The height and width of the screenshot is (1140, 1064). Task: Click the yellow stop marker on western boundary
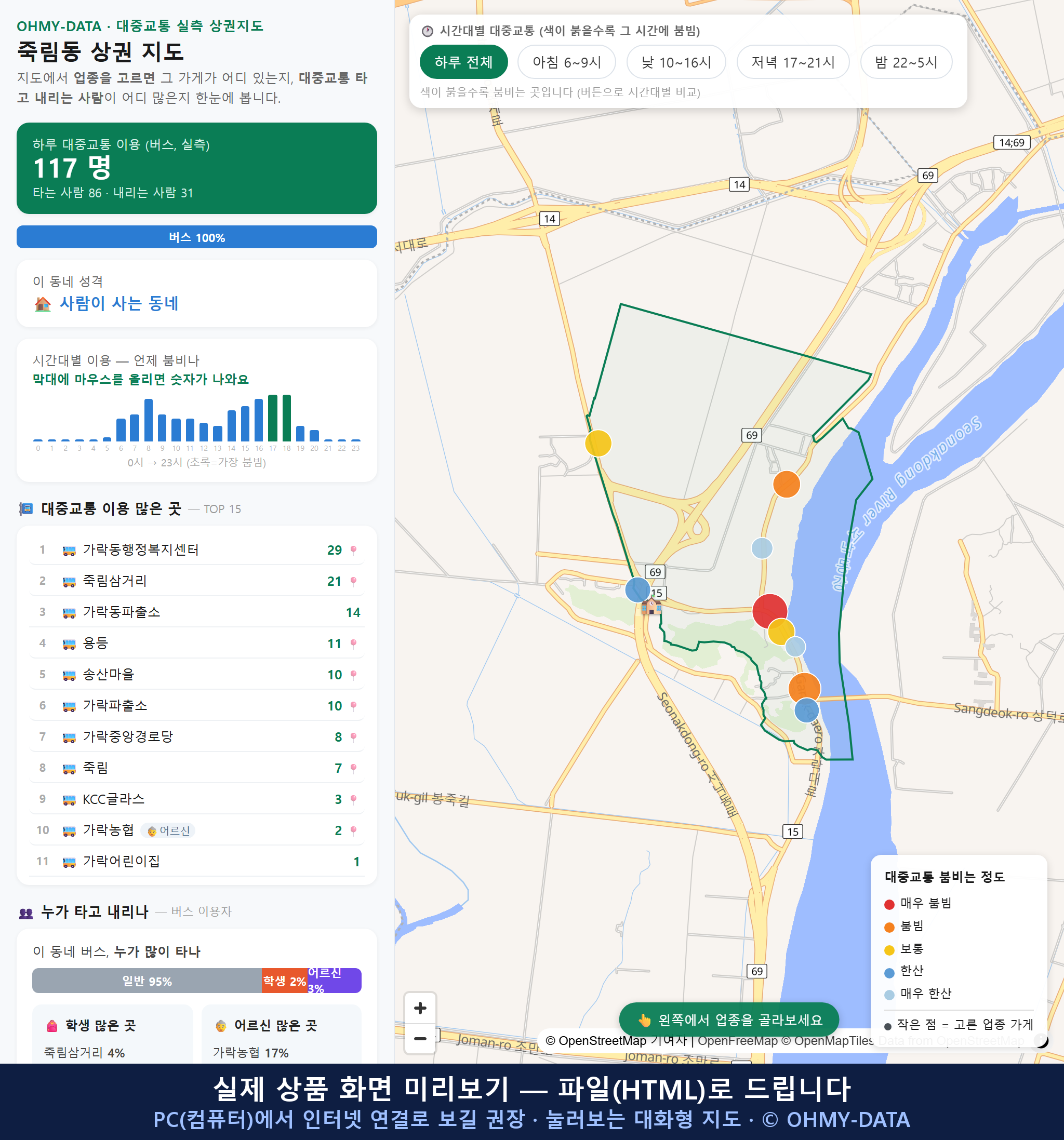pyautogui.click(x=598, y=443)
